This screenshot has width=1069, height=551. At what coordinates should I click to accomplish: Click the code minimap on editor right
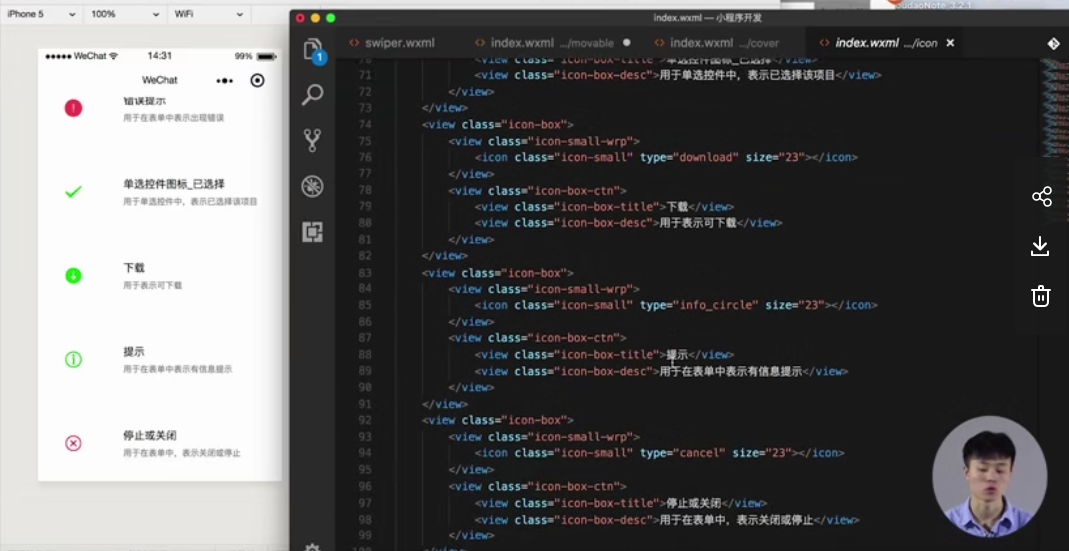point(1053,136)
